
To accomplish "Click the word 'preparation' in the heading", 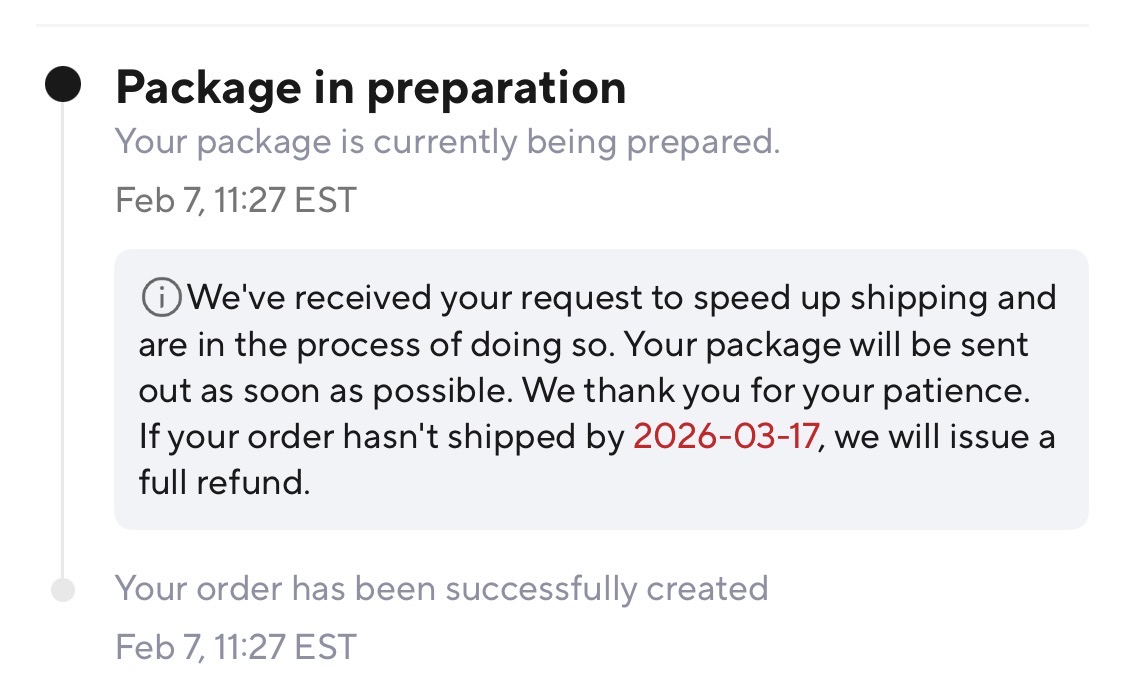I will pos(495,88).
